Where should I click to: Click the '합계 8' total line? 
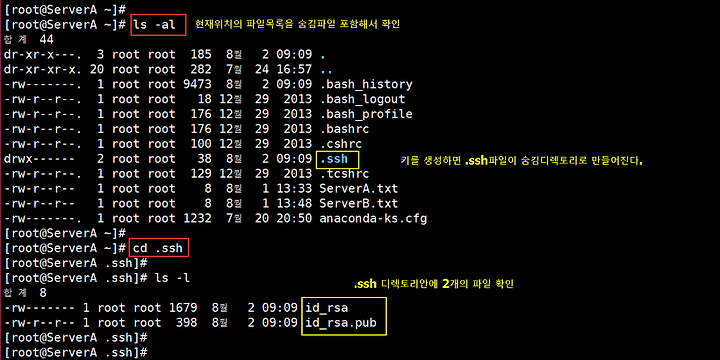click(x=25, y=293)
